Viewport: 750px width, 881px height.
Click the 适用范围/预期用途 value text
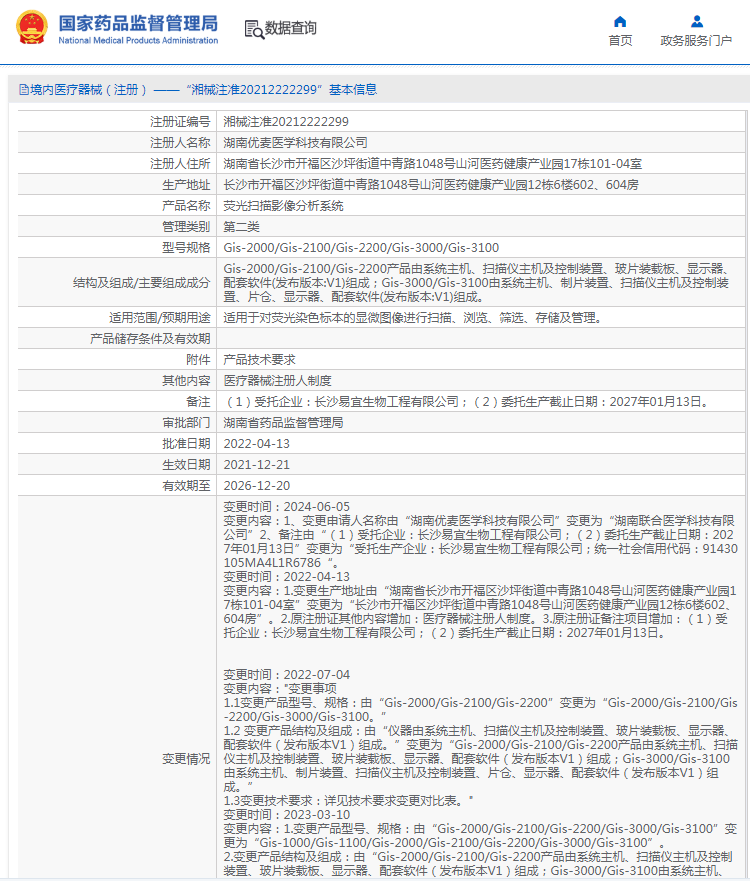(413, 318)
